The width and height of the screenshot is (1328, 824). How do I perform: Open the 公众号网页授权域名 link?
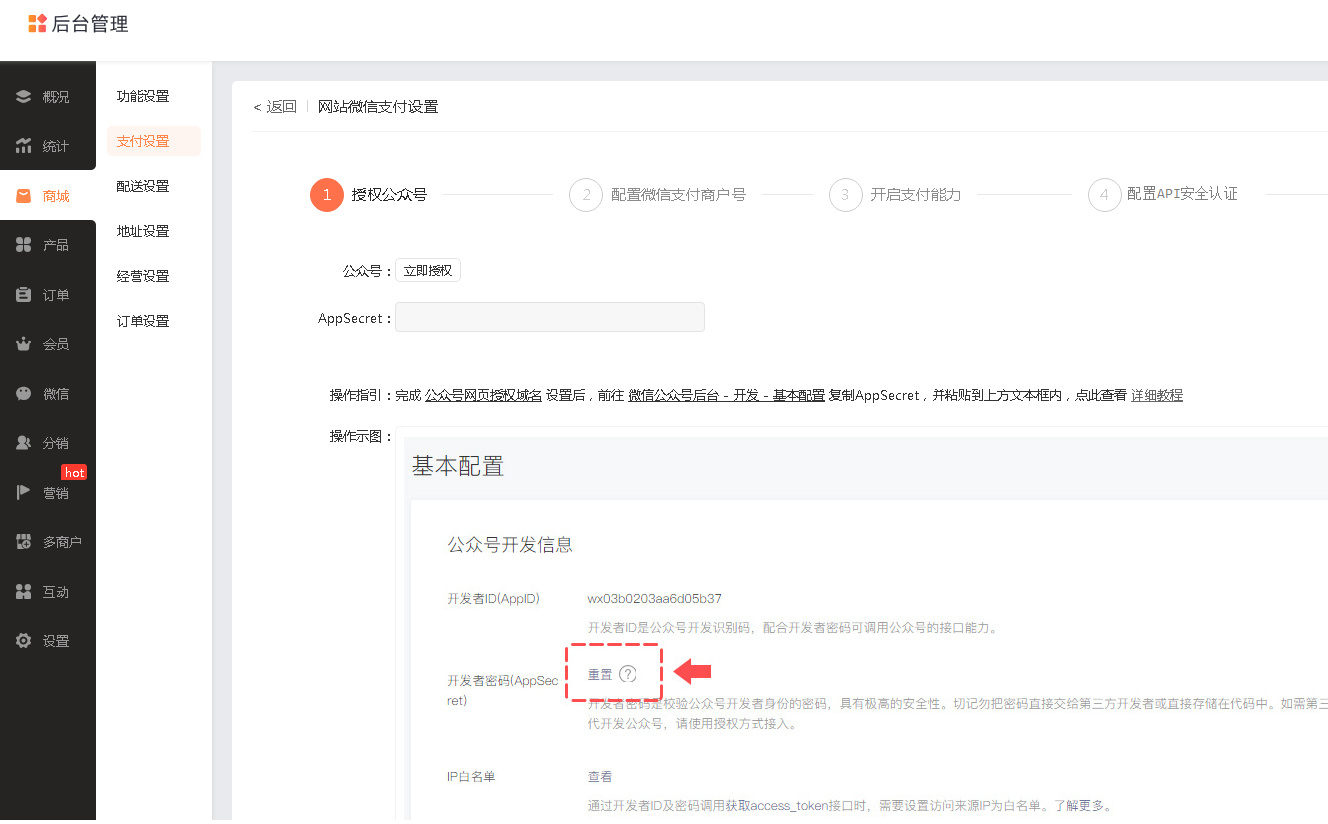[x=483, y=395]
